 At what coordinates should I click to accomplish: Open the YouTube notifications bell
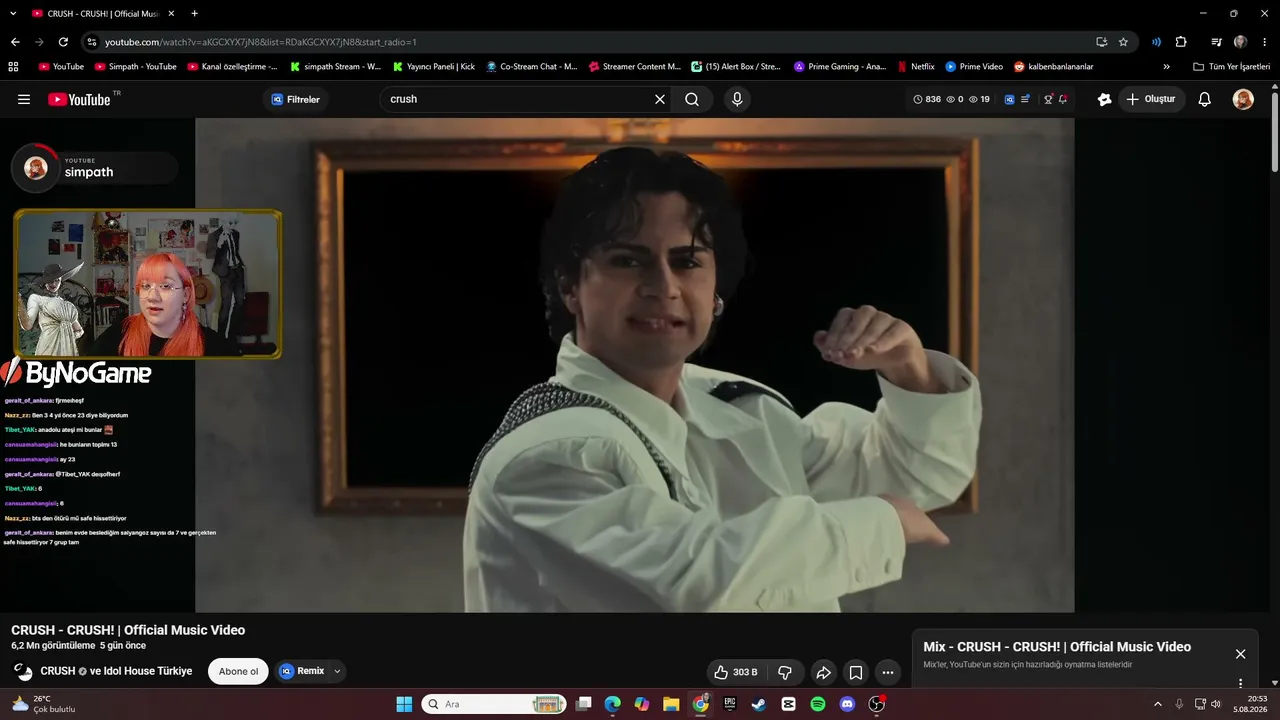click(x=1205, y=99)
